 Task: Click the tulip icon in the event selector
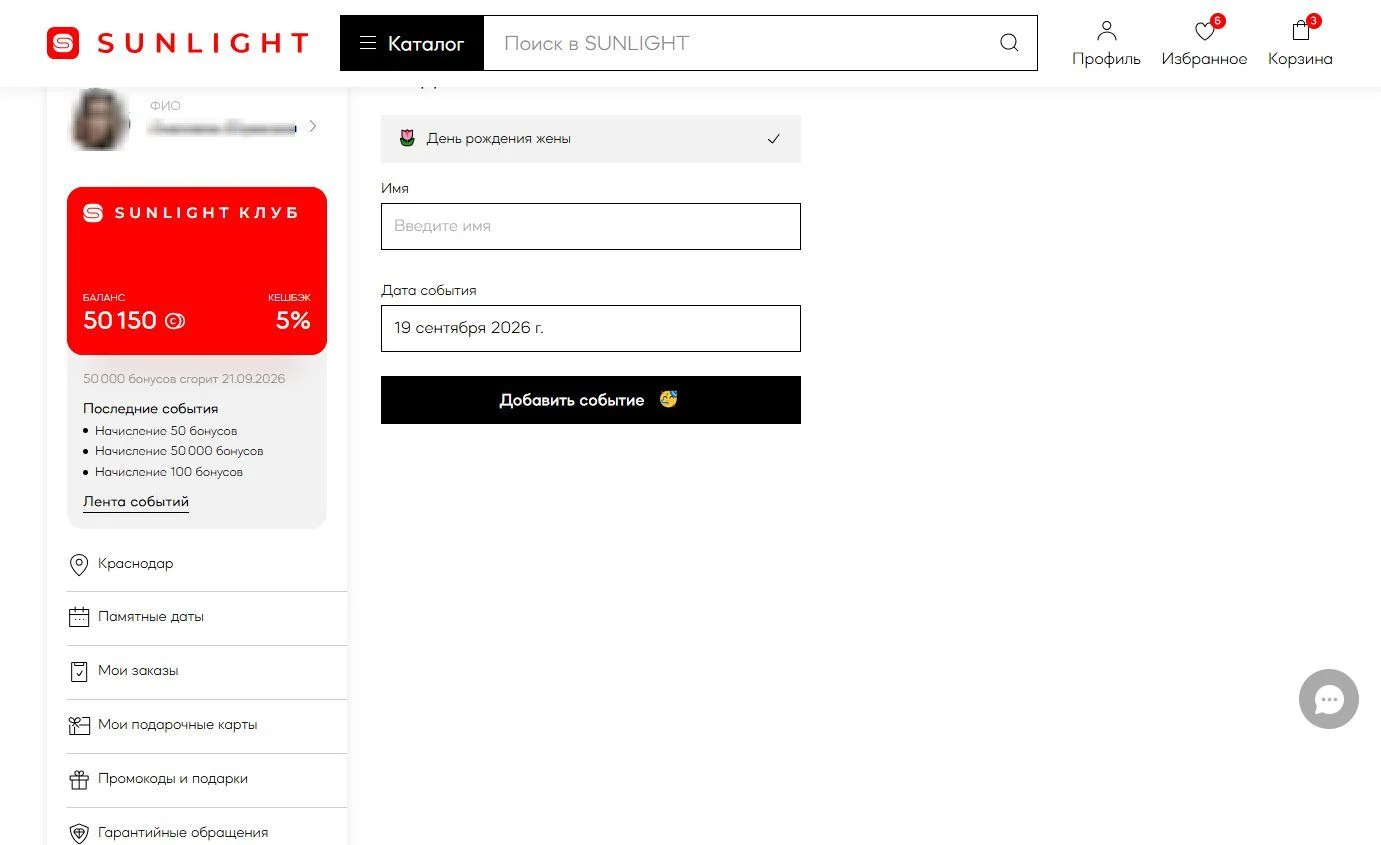point(407,138)
